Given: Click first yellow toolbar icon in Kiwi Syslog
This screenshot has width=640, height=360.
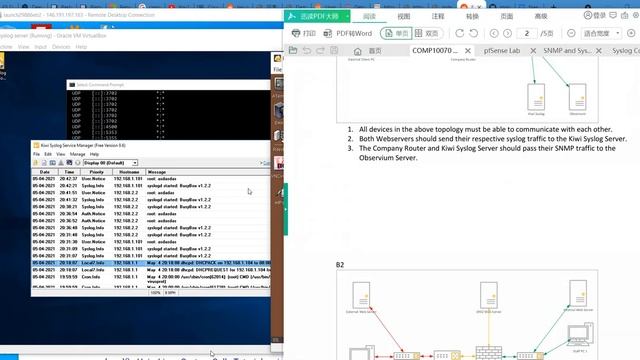Looking at the screenshot, I should 36,163.
